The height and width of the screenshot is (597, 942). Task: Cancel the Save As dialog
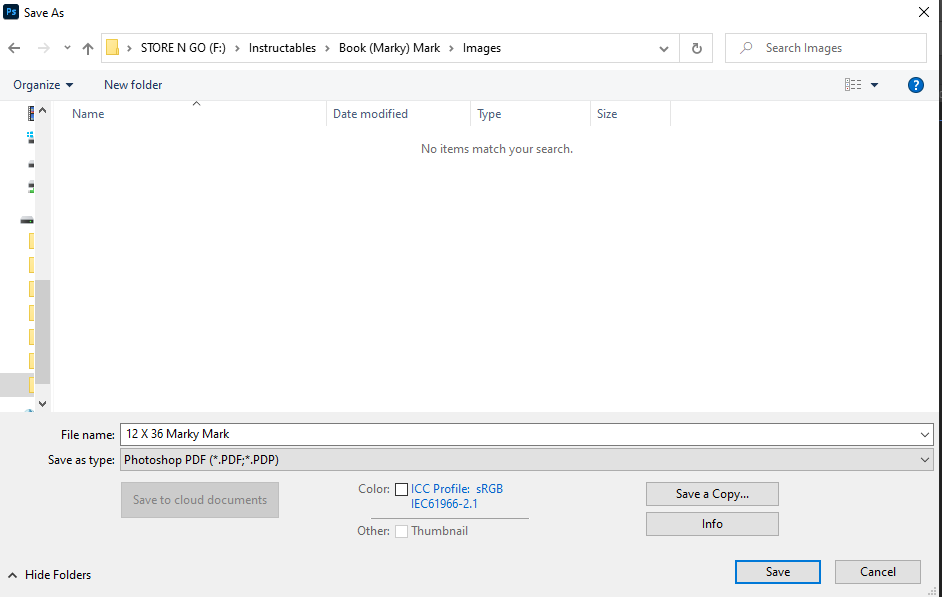pyautogui.click(x=878, y=572)
